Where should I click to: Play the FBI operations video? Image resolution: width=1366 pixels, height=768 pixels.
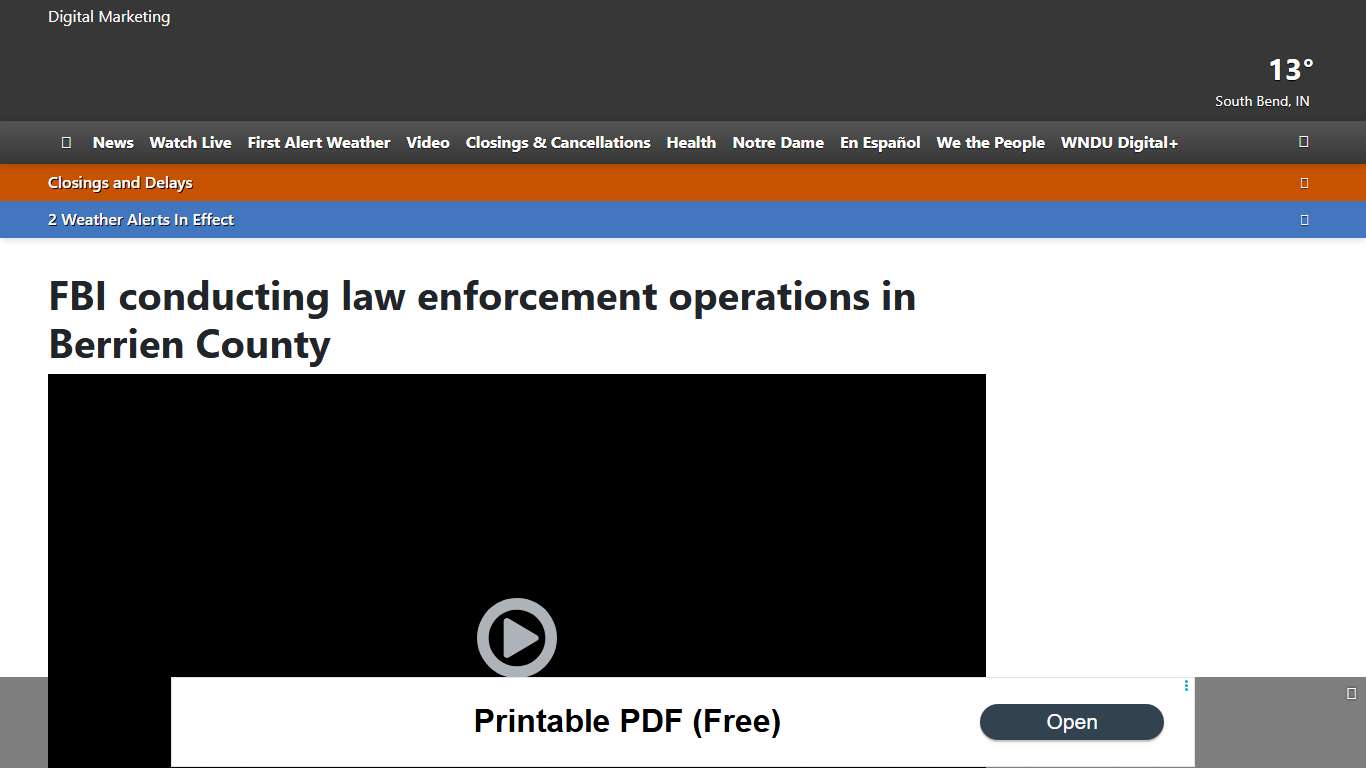pos(517,637)
